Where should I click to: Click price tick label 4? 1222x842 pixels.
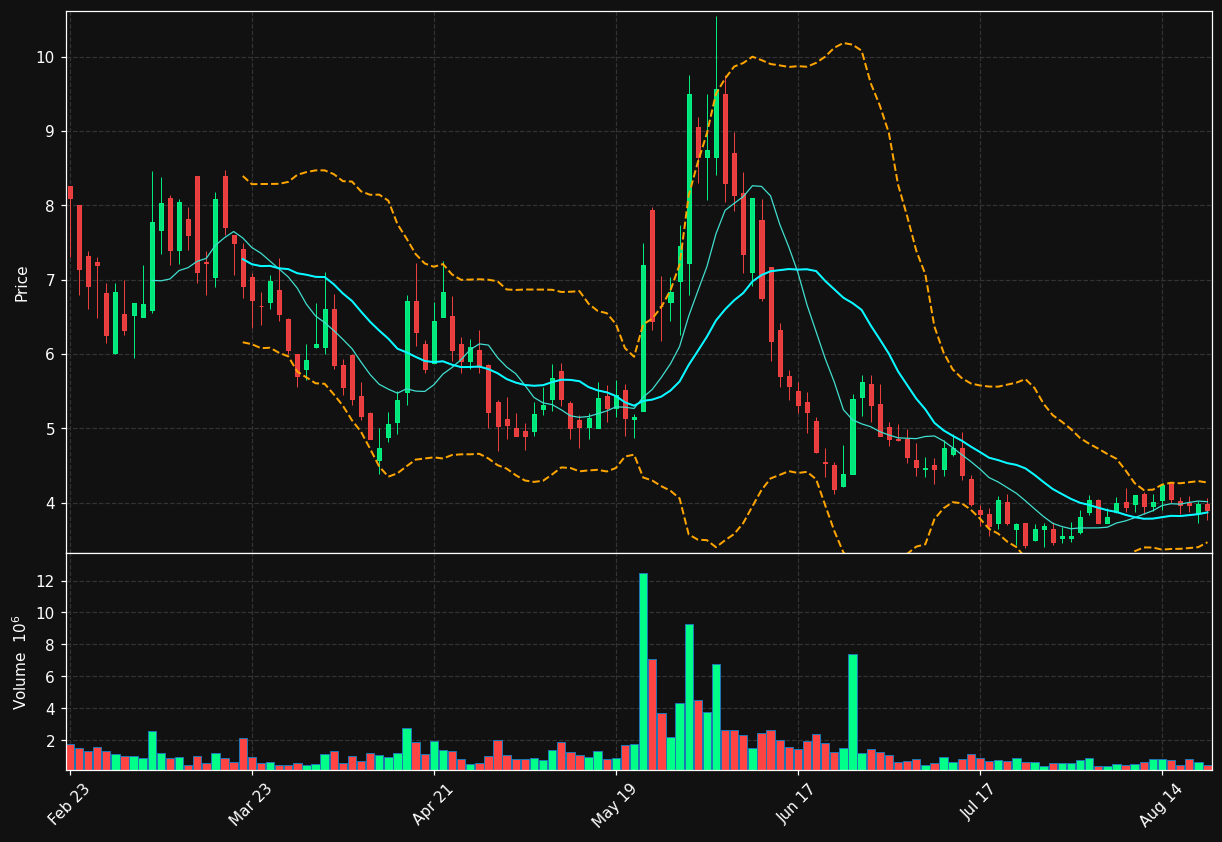(49, 503)
